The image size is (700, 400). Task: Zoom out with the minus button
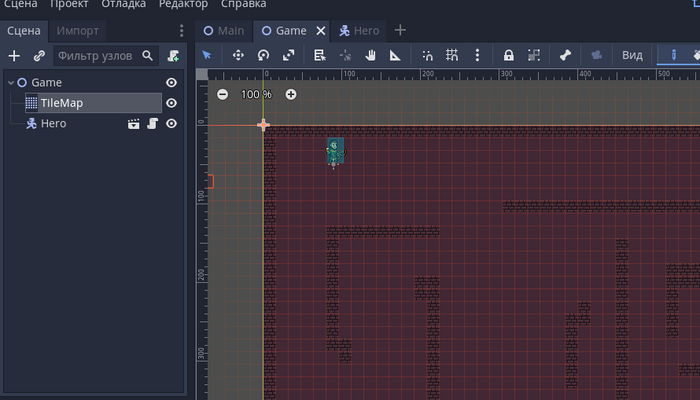(x=222, y=94)
